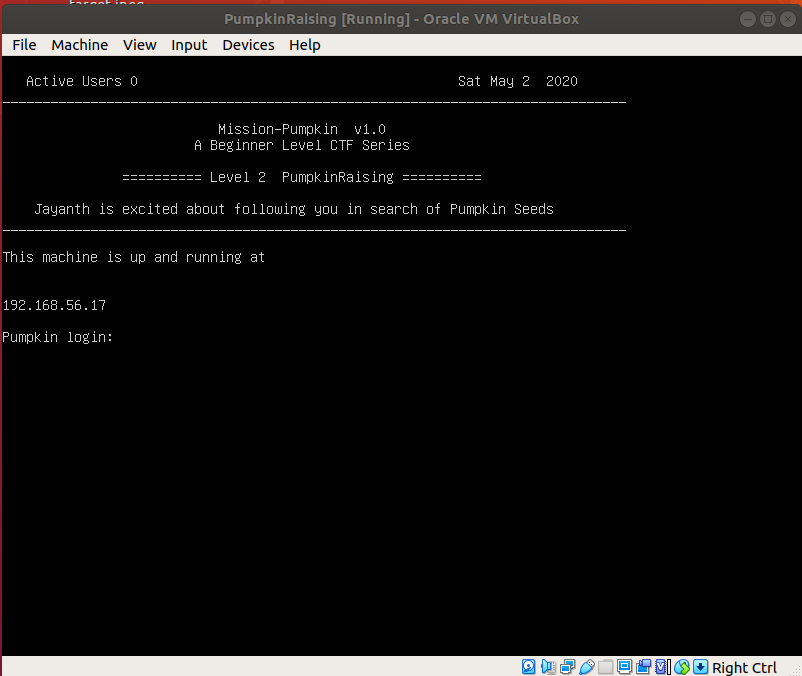Open the Input menu
802x676 pixels.
pyautogui.click(x=189, y=45)
